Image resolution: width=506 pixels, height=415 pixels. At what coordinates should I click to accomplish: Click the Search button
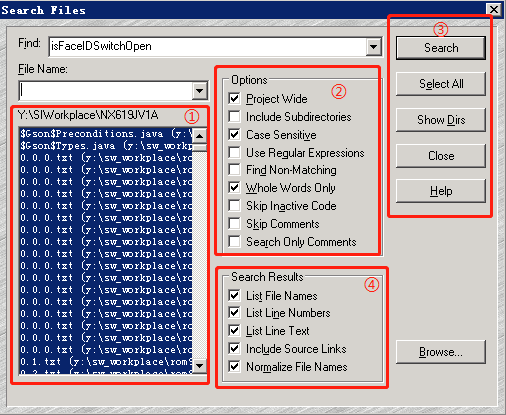click(x=441, y=48)
